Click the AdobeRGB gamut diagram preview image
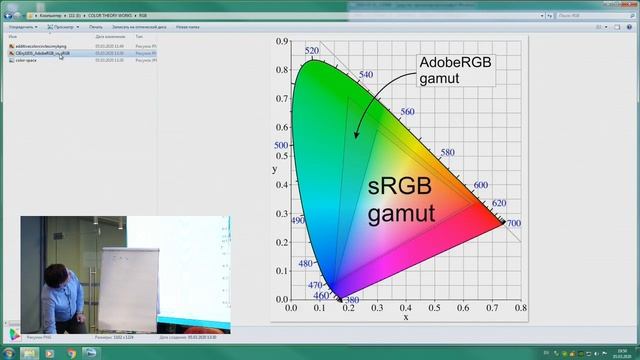 point(399,178)
